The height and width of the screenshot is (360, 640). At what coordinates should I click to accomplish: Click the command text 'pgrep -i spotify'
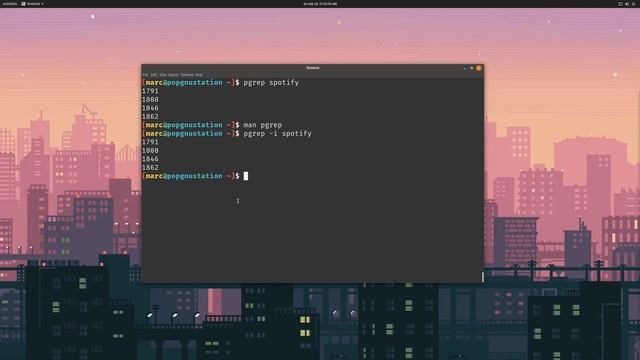(x=278, y=133)
